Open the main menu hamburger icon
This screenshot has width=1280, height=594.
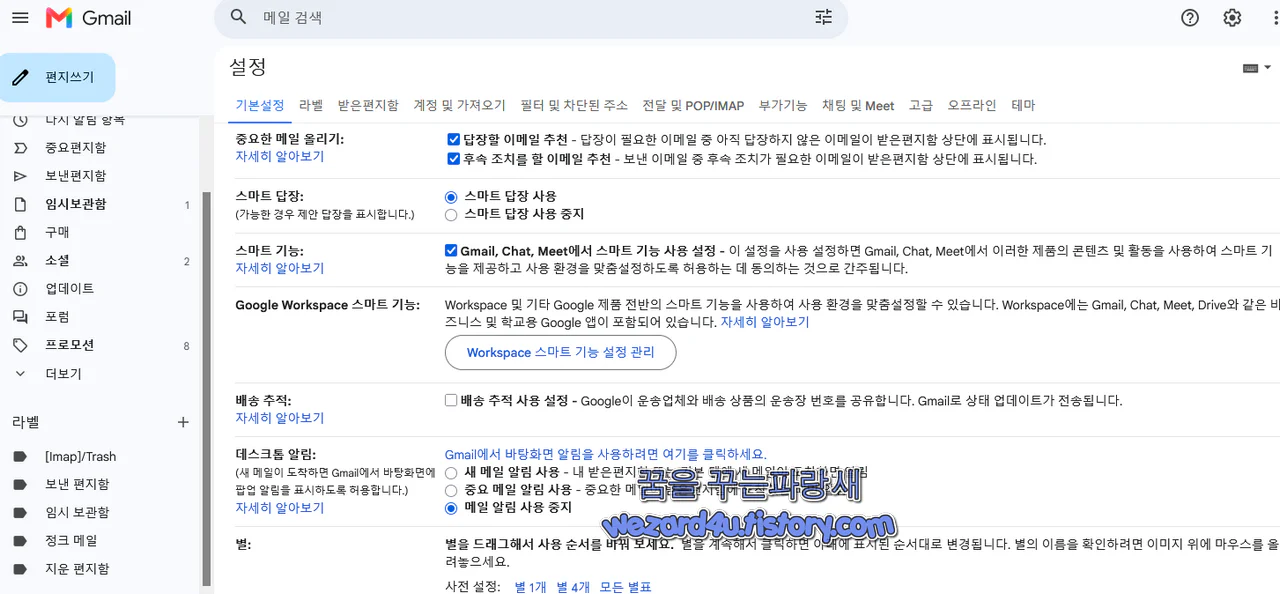(20, 18)
